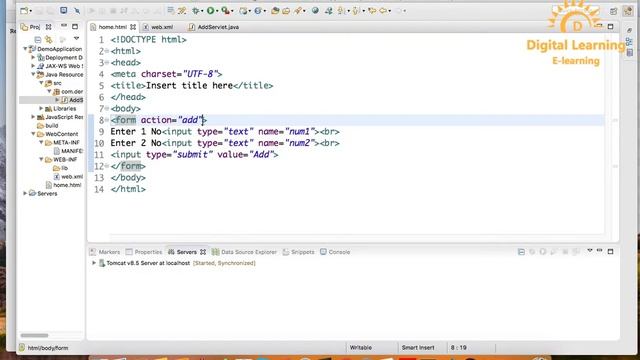640x360 pixels.
Task: Collapse the Java Resources node
Action: (33, 74)
